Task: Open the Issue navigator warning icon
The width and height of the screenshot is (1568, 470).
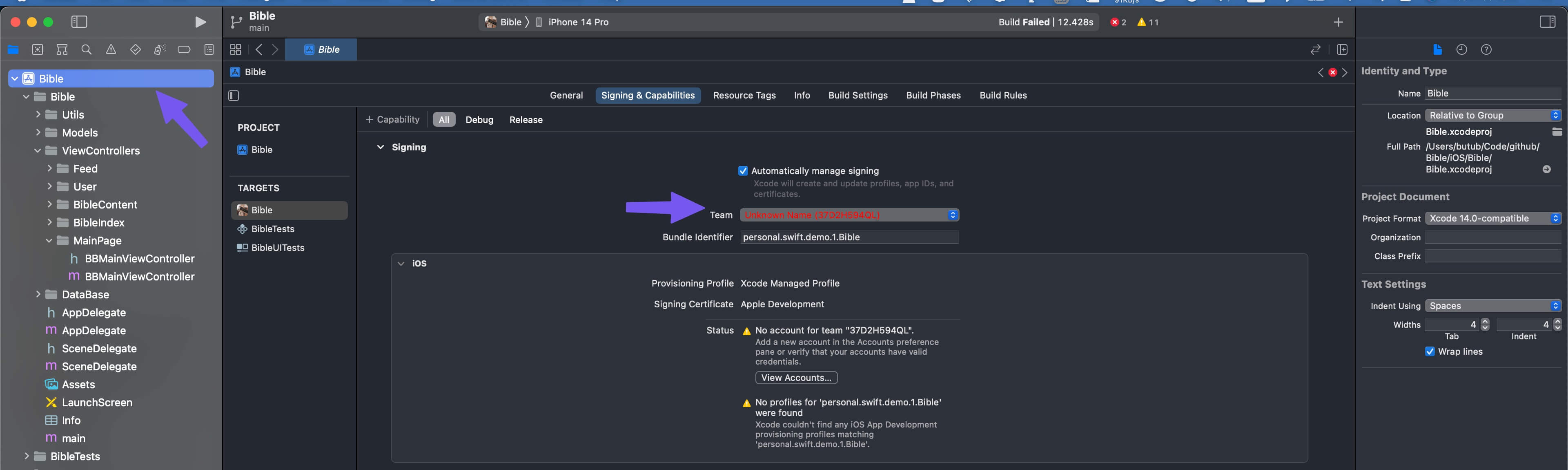Action: coord(111,50)
